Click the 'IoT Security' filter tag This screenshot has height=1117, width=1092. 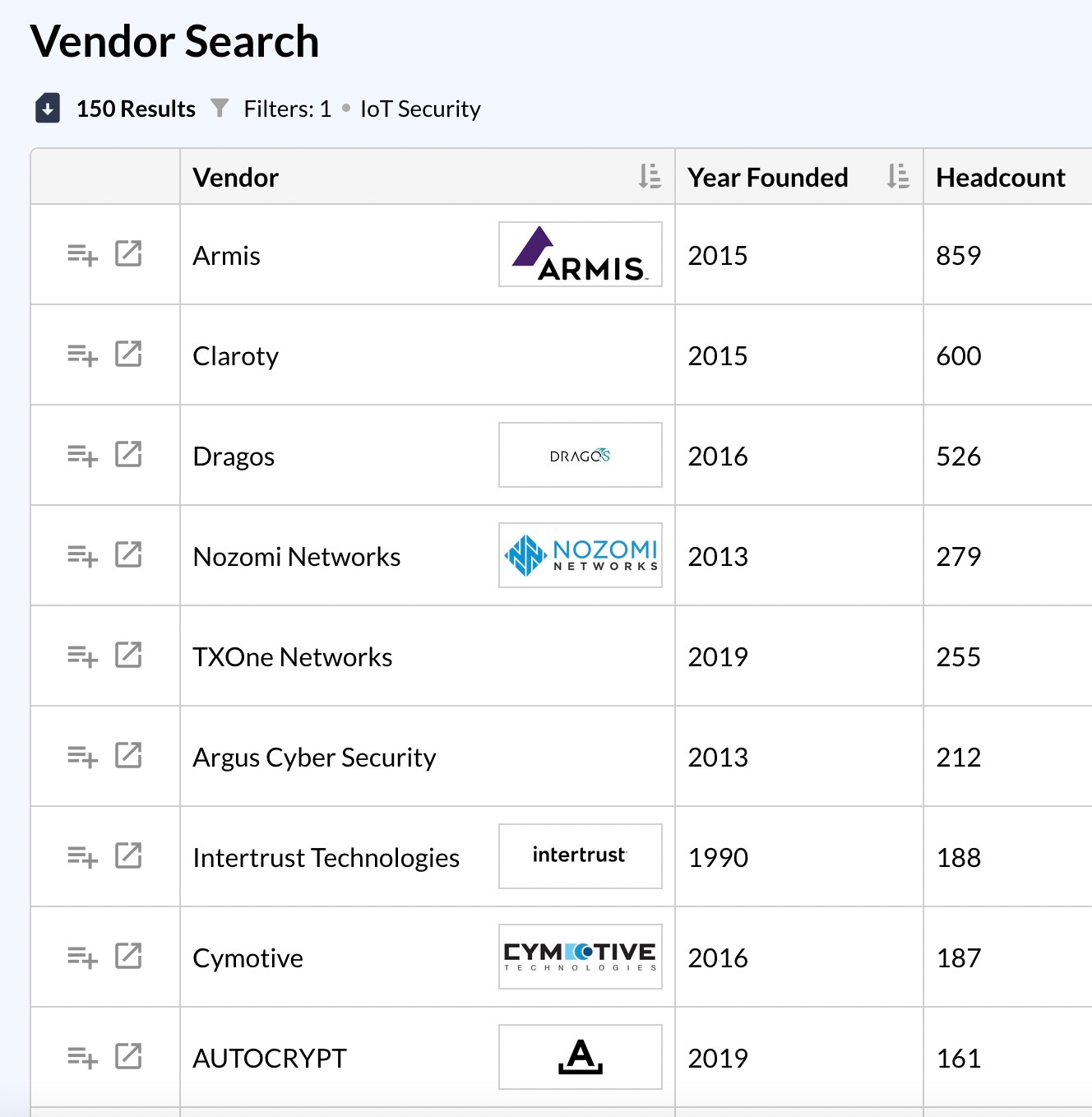point(420,109)
